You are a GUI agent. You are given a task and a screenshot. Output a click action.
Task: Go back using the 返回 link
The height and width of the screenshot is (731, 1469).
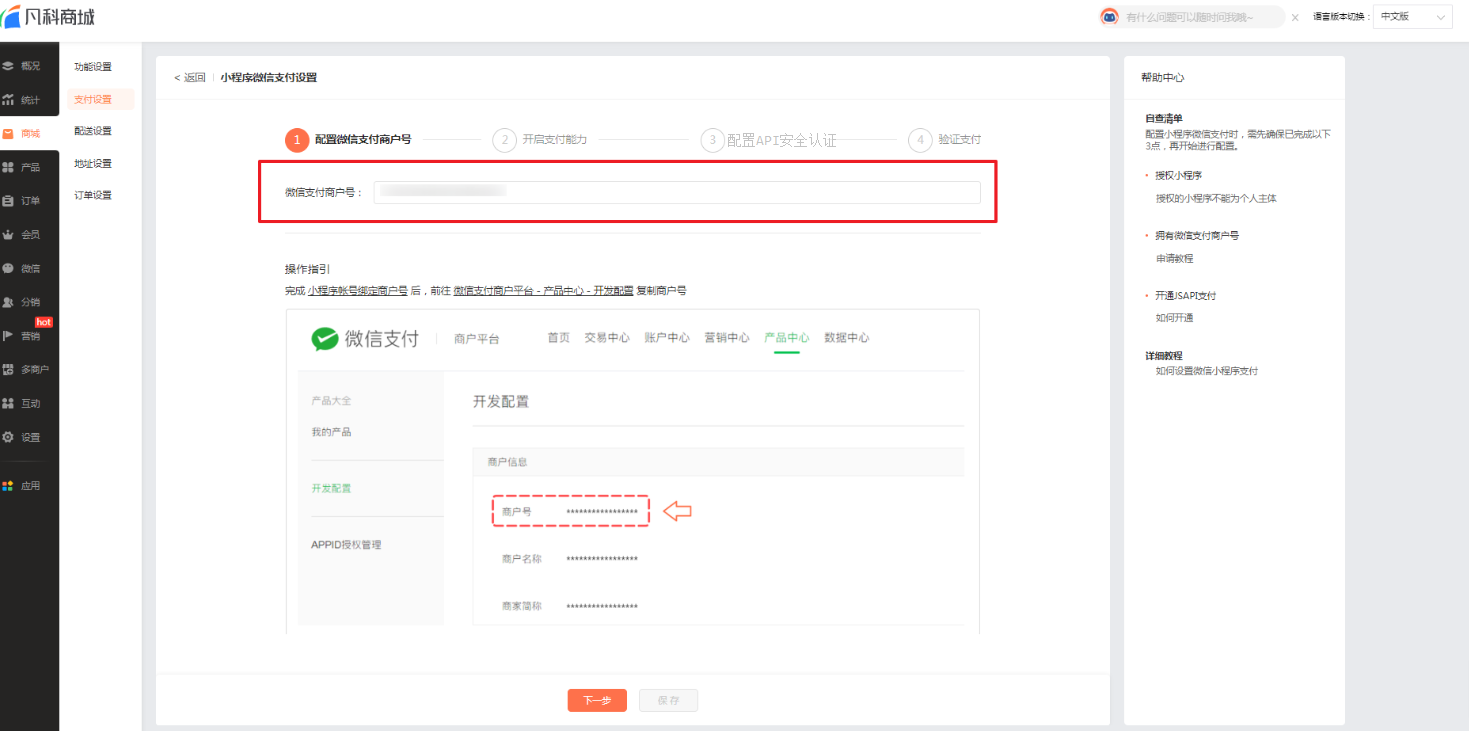click(x=190, y=77)
